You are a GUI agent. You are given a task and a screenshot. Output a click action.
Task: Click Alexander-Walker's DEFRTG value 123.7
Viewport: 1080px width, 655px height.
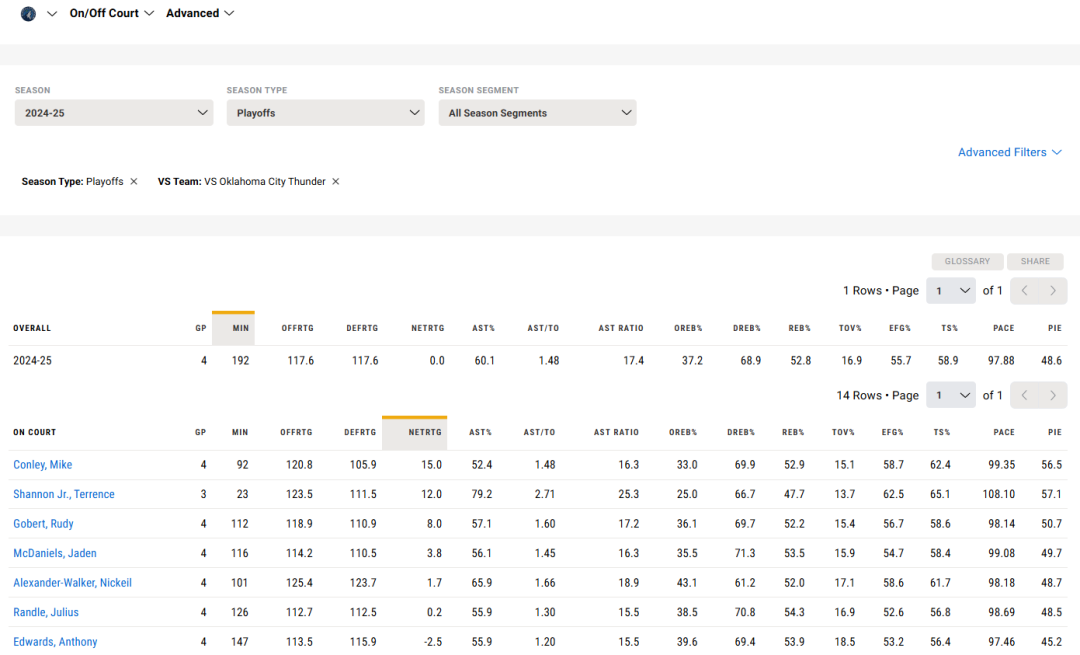pos(363,583)
